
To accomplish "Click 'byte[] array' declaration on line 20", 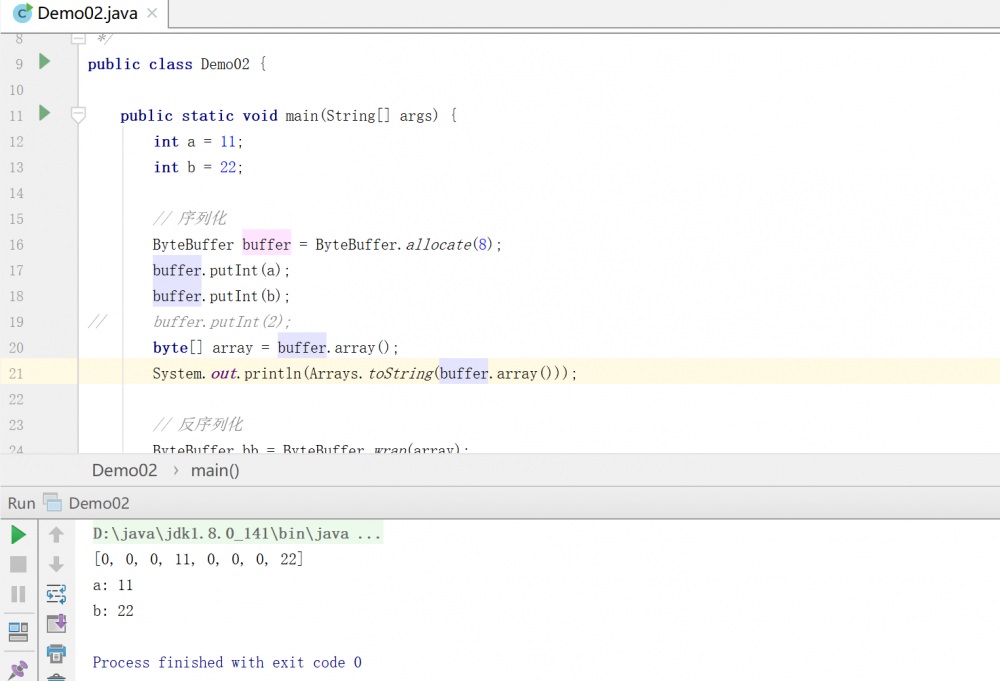I will (203, 348).
